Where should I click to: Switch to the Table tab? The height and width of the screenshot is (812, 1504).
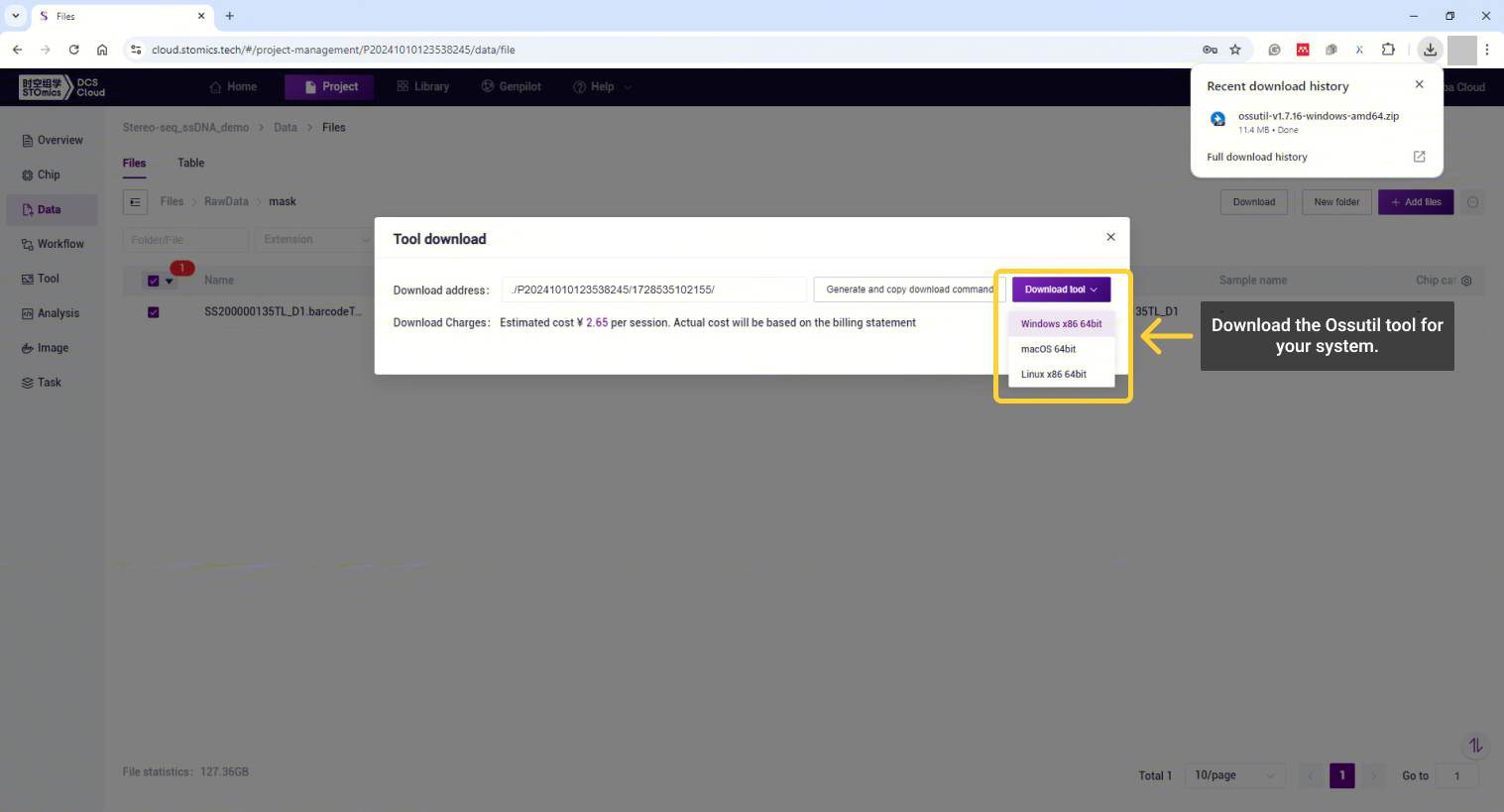[190, 163]
